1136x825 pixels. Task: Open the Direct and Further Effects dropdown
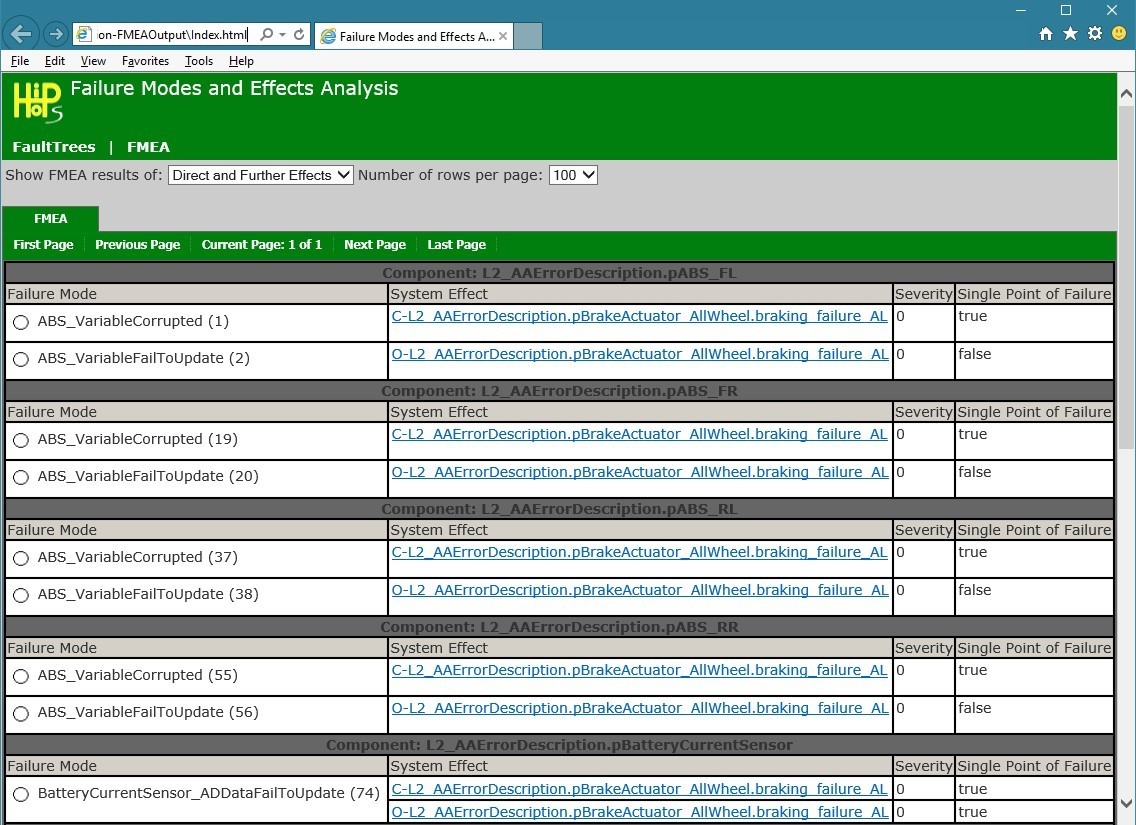[x=261, y=175]
